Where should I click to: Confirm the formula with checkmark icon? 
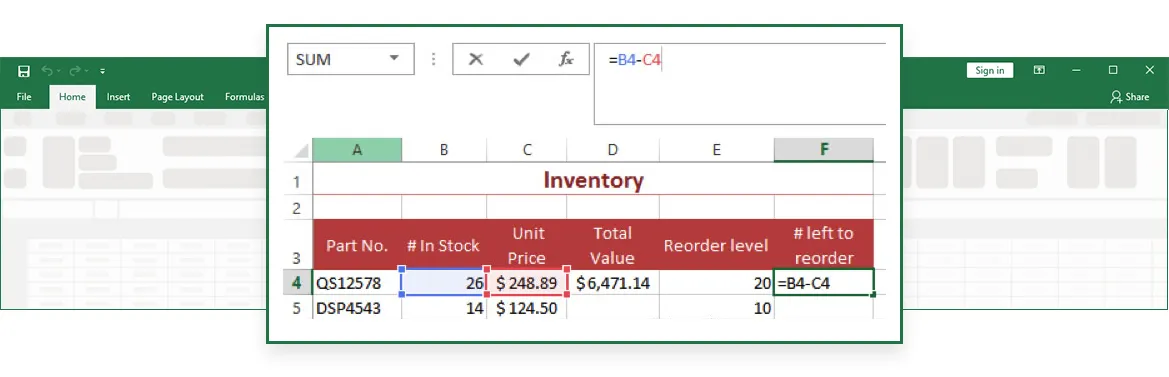tap(521, 60)
